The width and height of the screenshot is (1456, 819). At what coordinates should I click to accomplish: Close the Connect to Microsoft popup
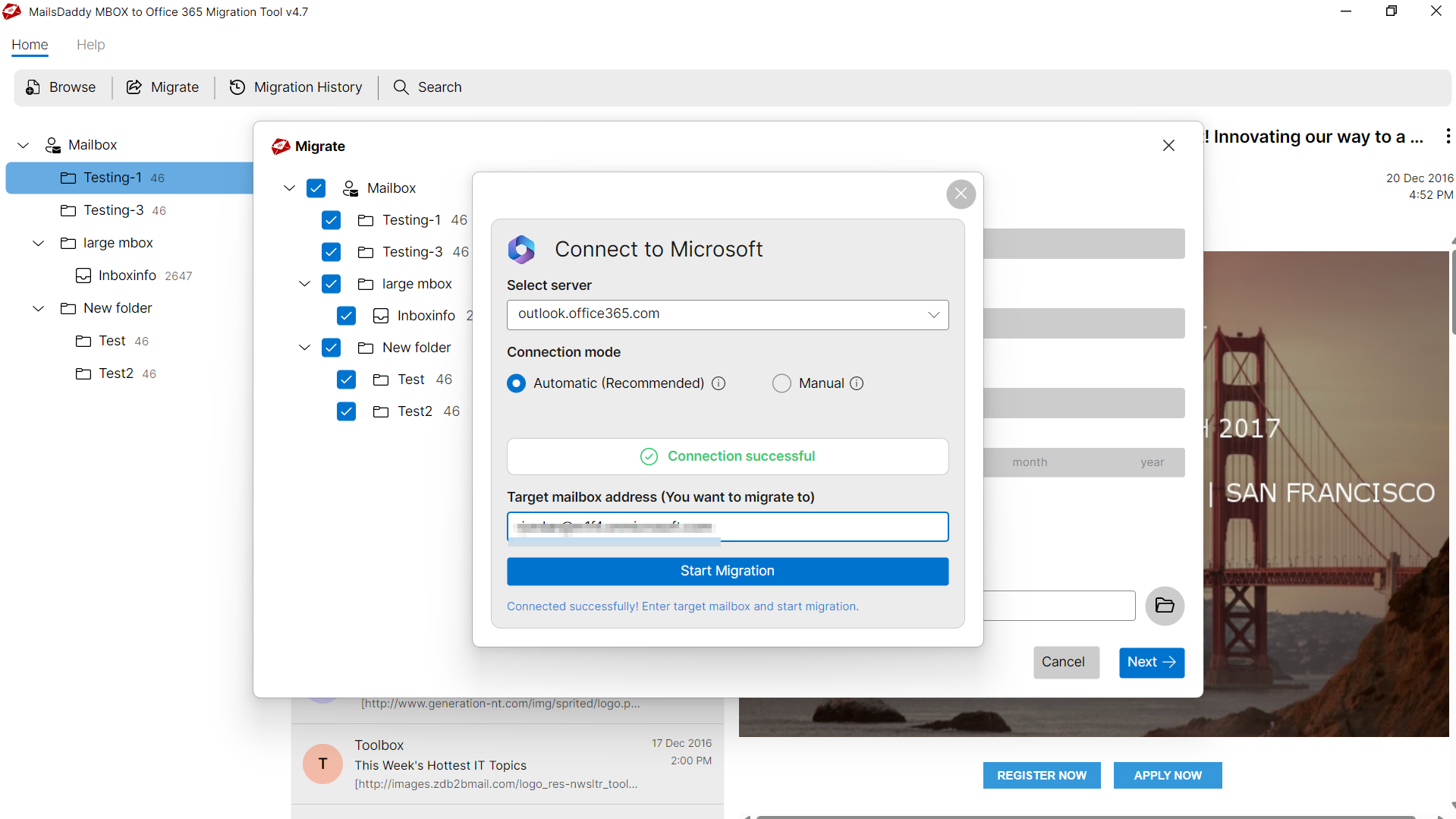pos(961,194)
